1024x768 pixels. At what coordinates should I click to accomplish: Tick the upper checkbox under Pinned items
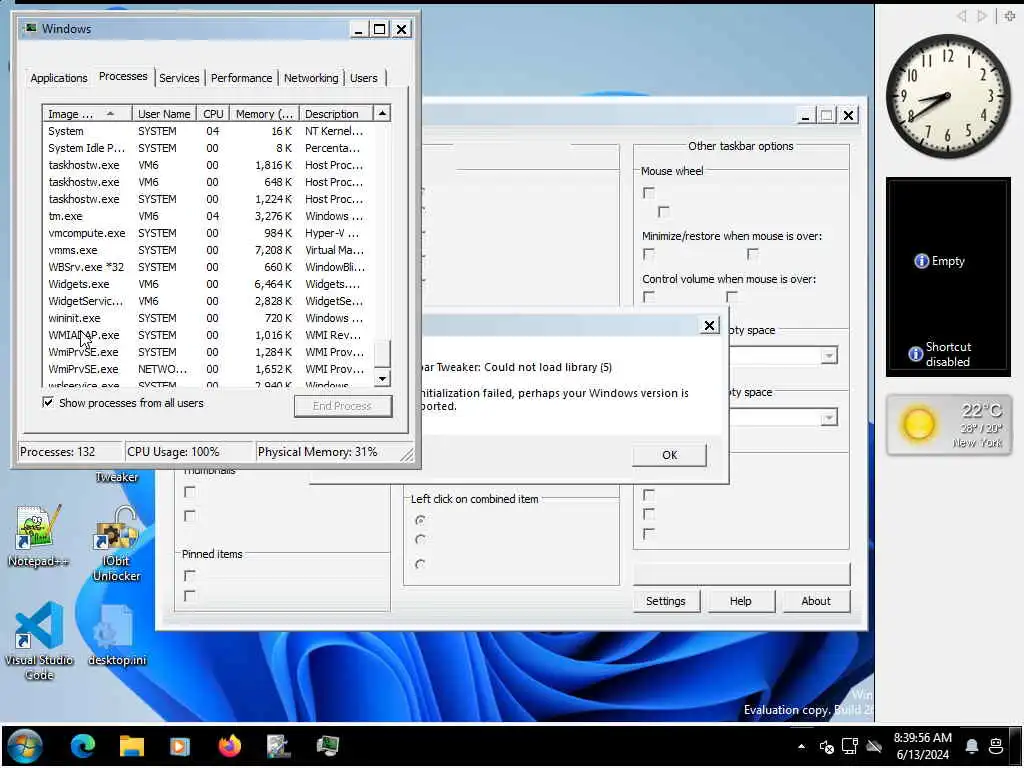(x=189, y=575)
